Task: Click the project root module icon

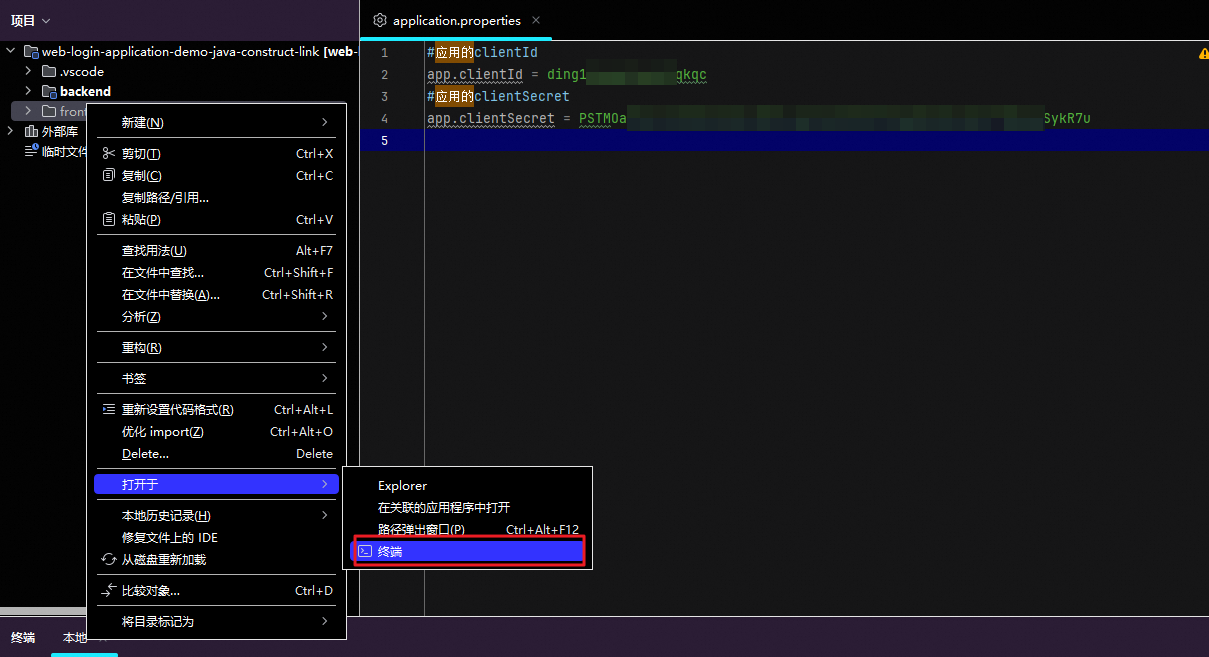Action: click(31, 52)
